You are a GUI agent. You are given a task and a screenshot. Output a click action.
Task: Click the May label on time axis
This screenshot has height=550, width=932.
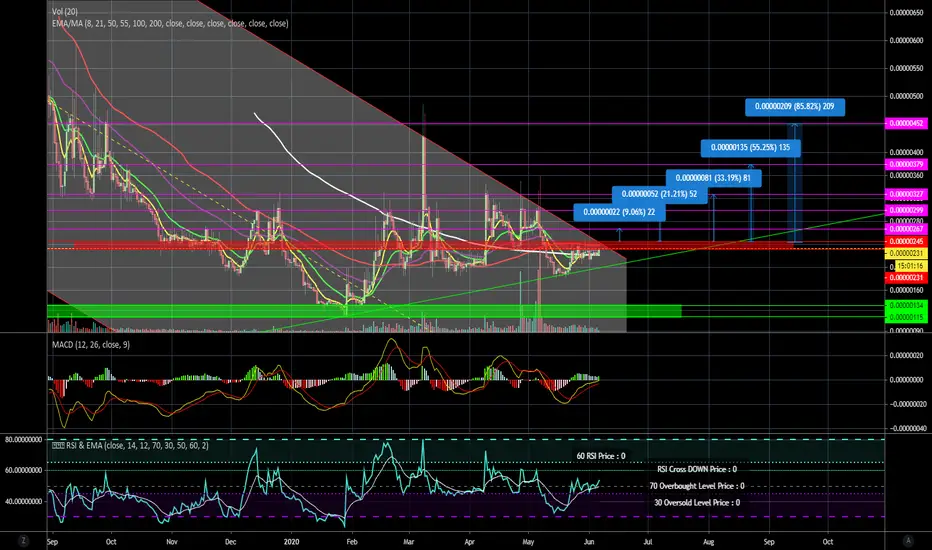click(528, 542)
